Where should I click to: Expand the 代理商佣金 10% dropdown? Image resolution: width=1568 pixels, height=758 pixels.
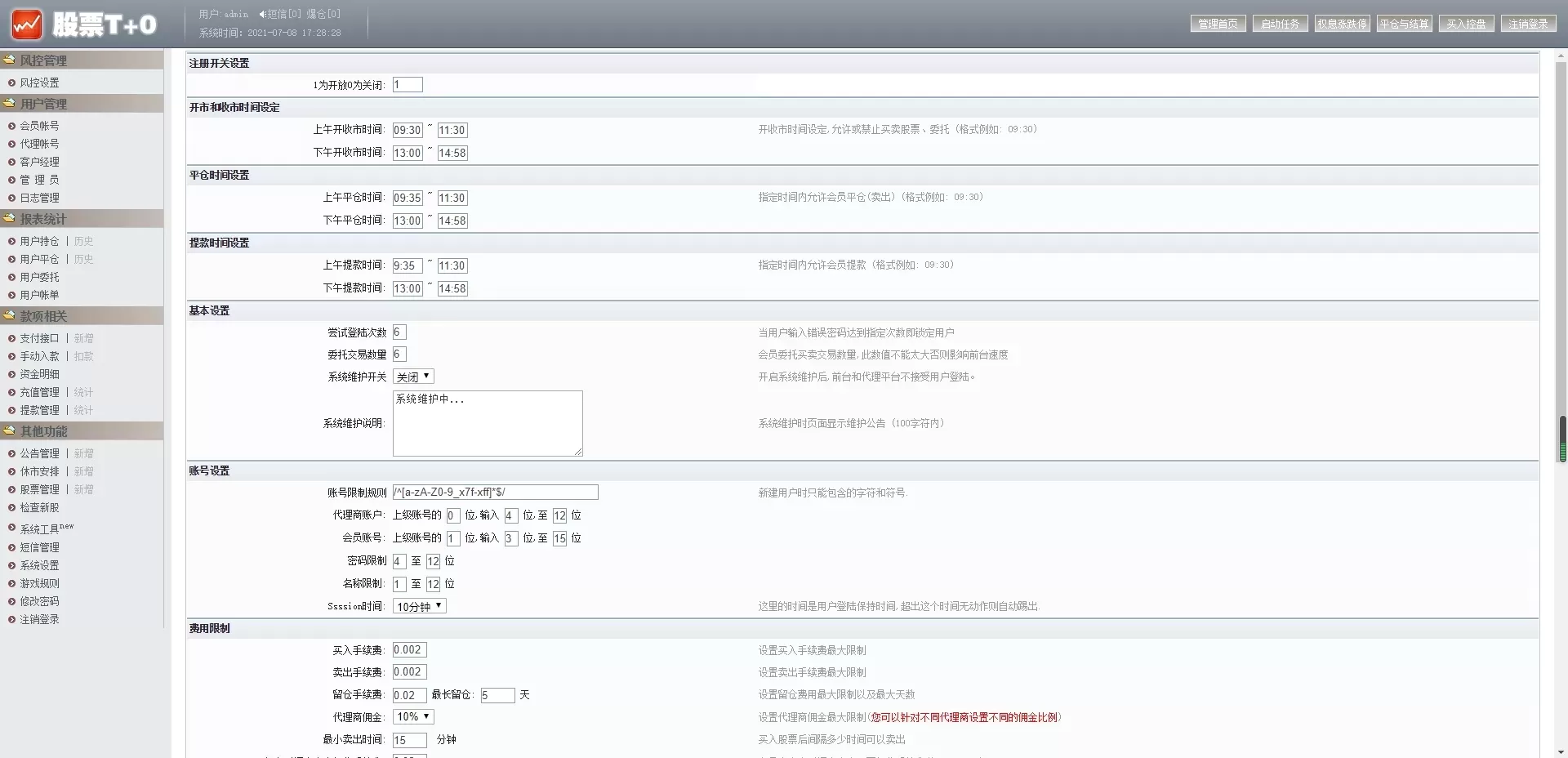[413, 716]
